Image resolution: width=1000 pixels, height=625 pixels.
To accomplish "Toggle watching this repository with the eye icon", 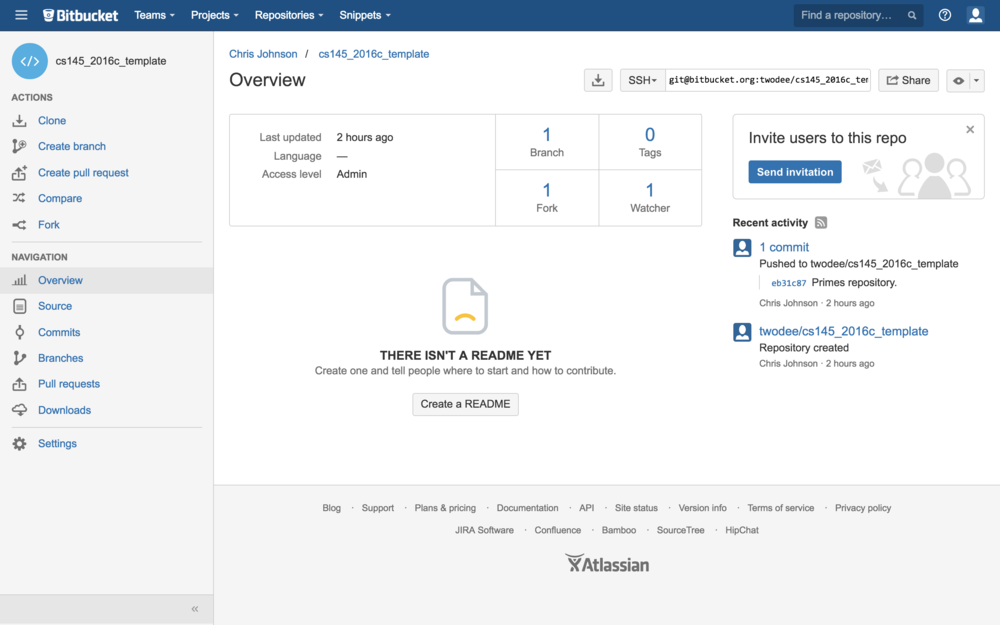I will point(958,81).
